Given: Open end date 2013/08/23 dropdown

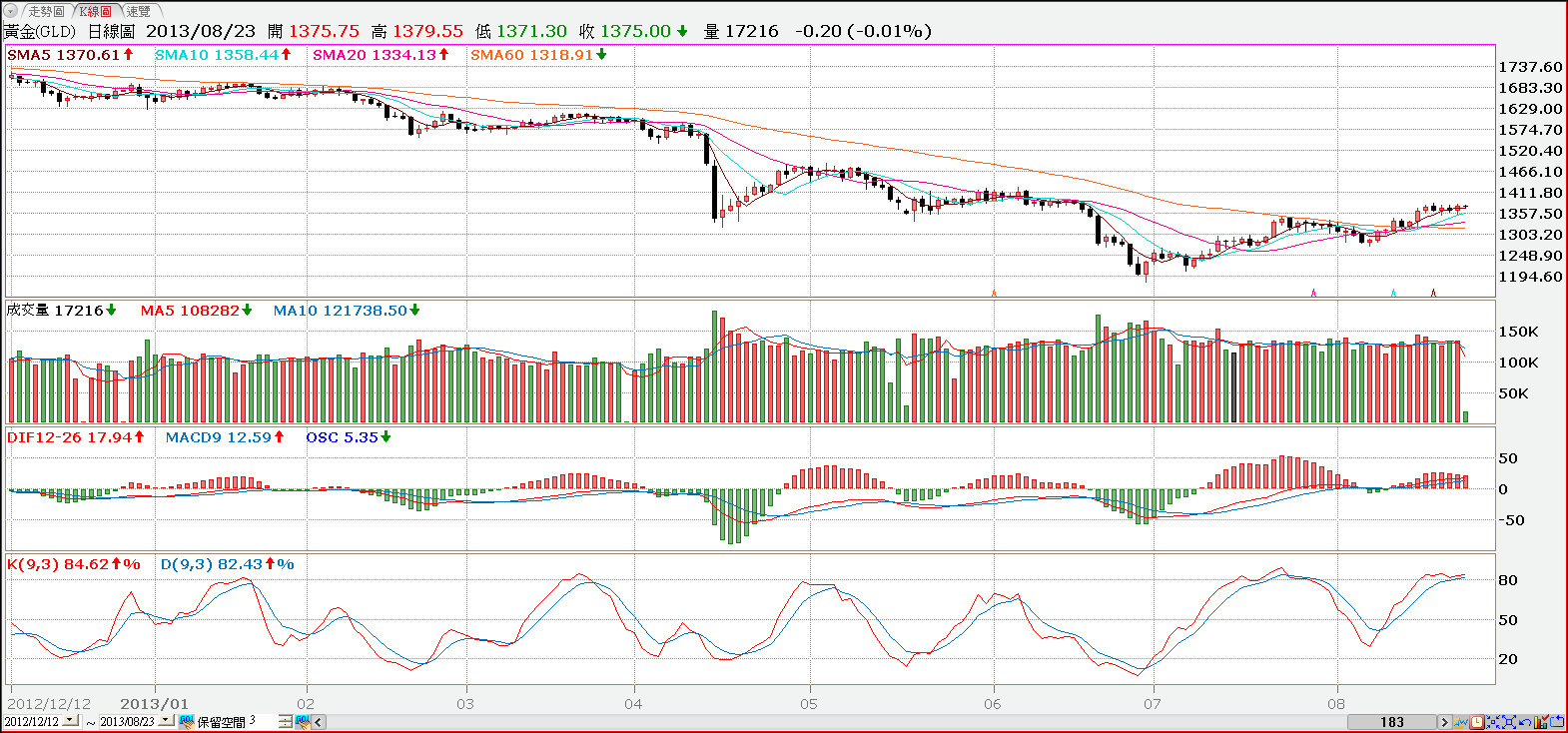Looking at the screenshot, I should 166,721.
